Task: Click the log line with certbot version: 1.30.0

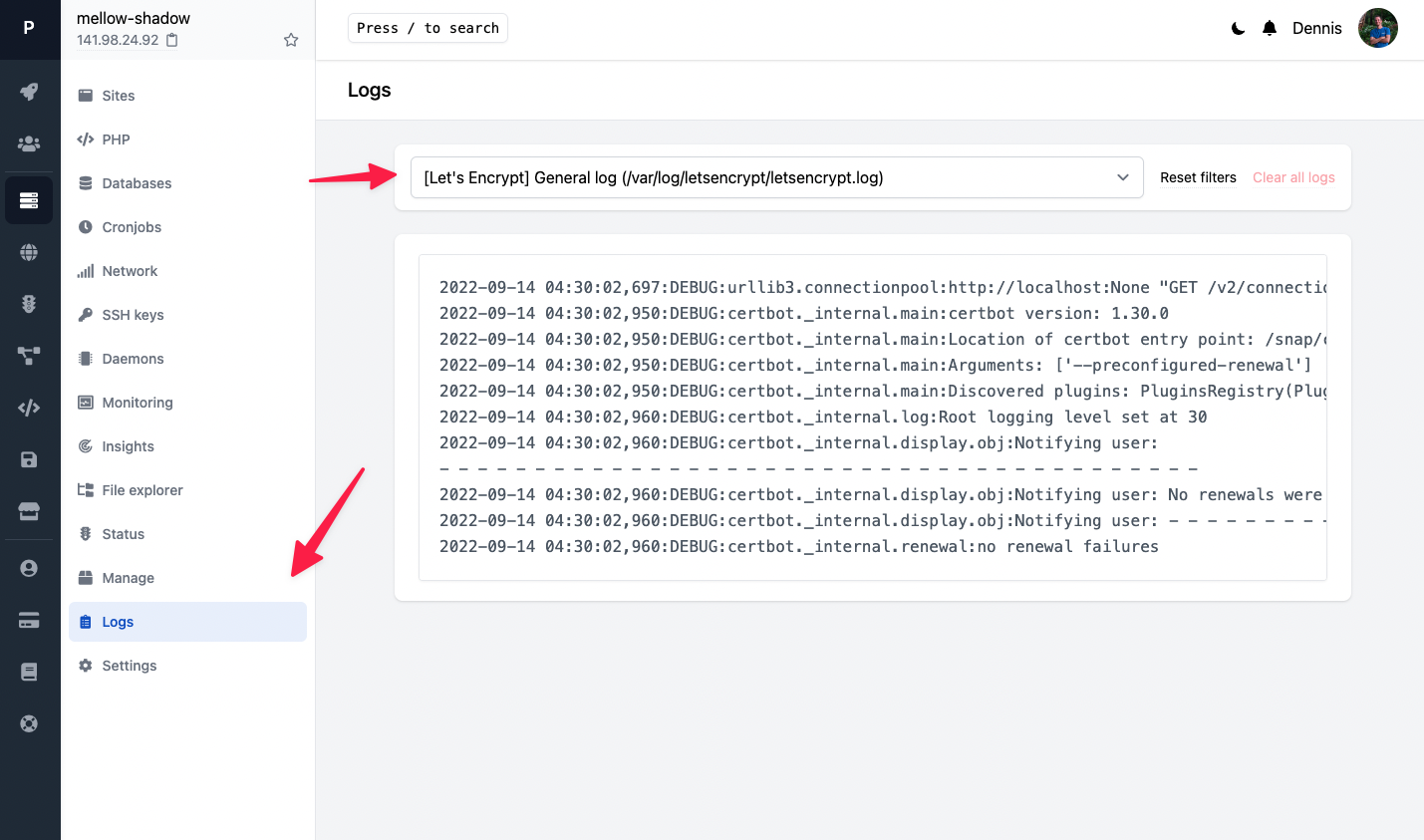Action: [804, 313]
